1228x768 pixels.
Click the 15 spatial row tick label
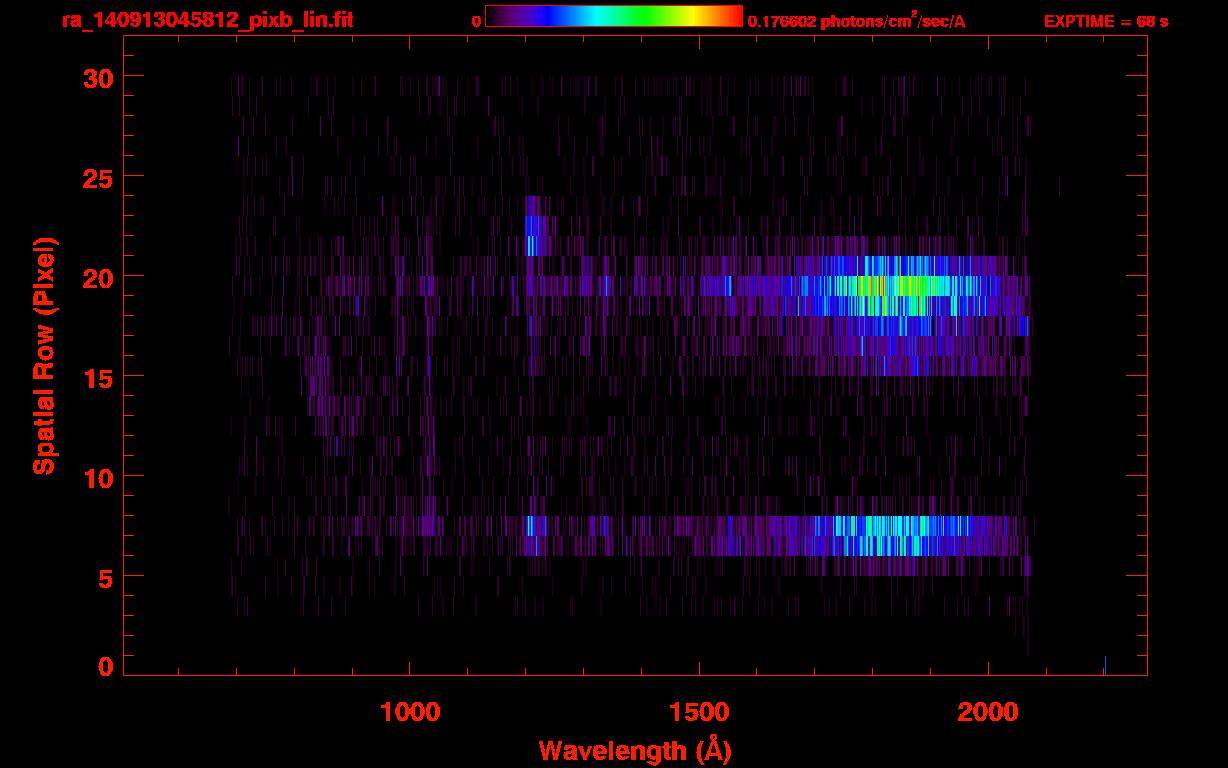click(x=97, y=377)
